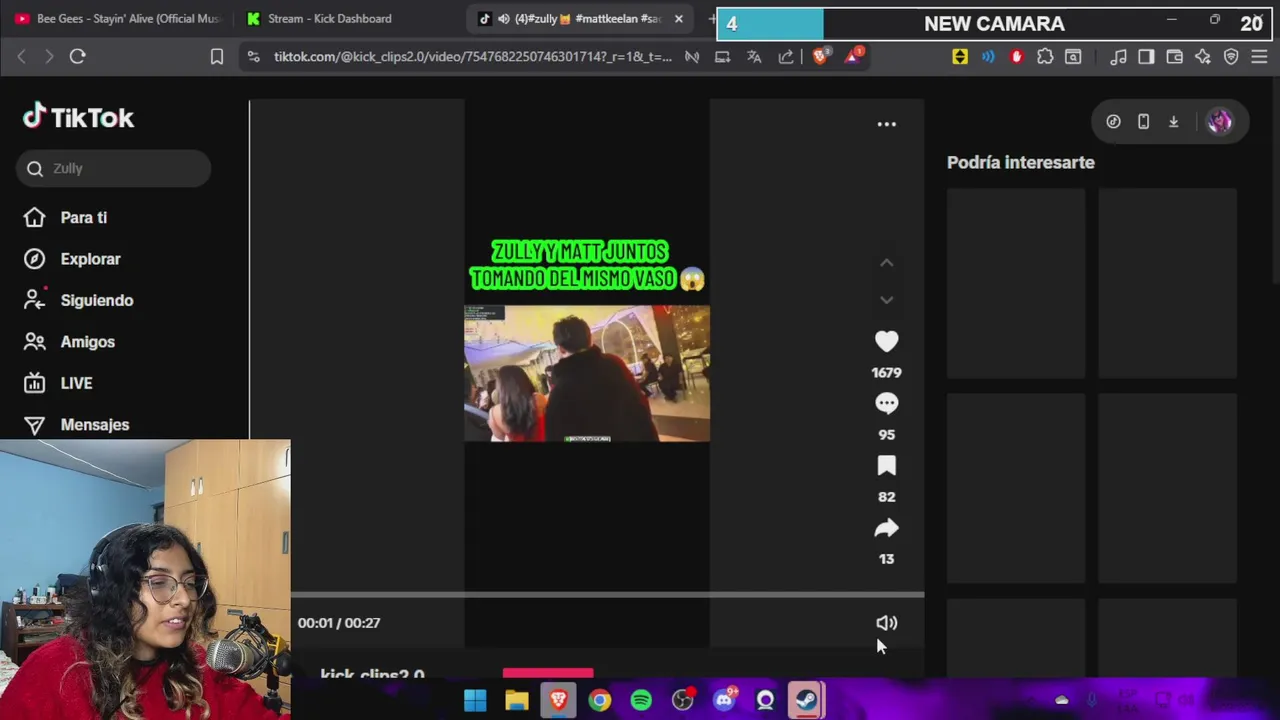Mute the TikTok tab via audio icon

coord(504,19)
